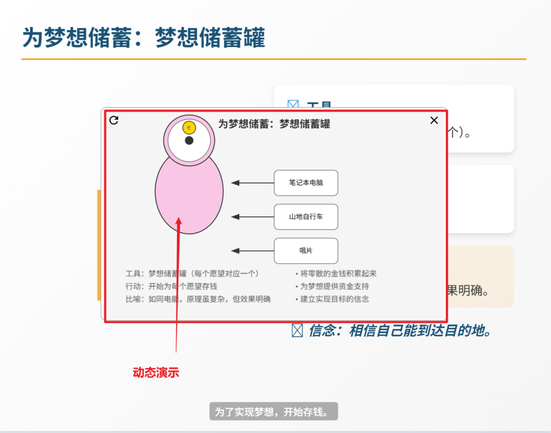Viewport: 551px width, 433px height.
Task: Click the envelope icon beside 工具 heading
Action: tap(293, 104)
